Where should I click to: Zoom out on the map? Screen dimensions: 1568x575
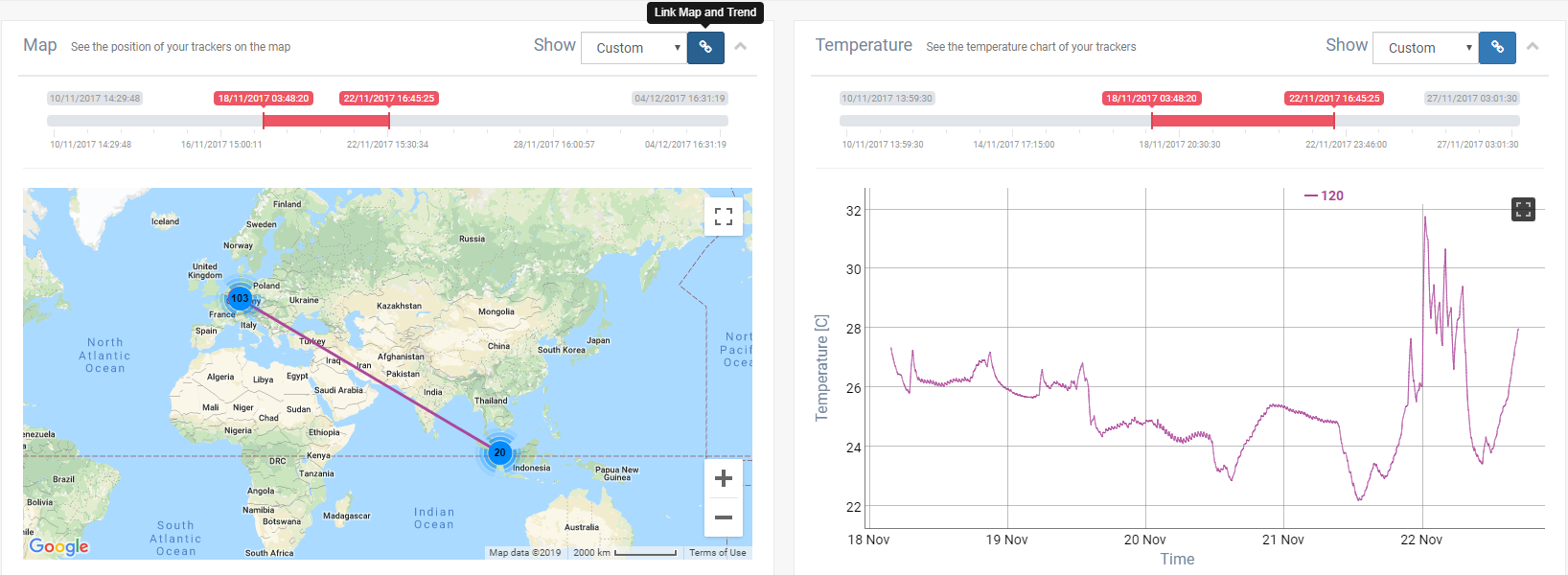pos(724,517)
